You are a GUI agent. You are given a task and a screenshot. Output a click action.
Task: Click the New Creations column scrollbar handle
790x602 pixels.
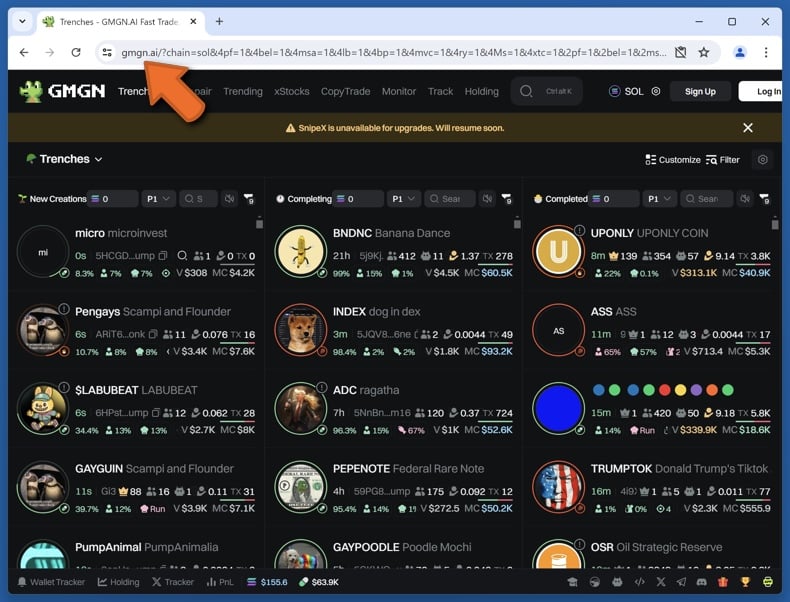[259, 222]
